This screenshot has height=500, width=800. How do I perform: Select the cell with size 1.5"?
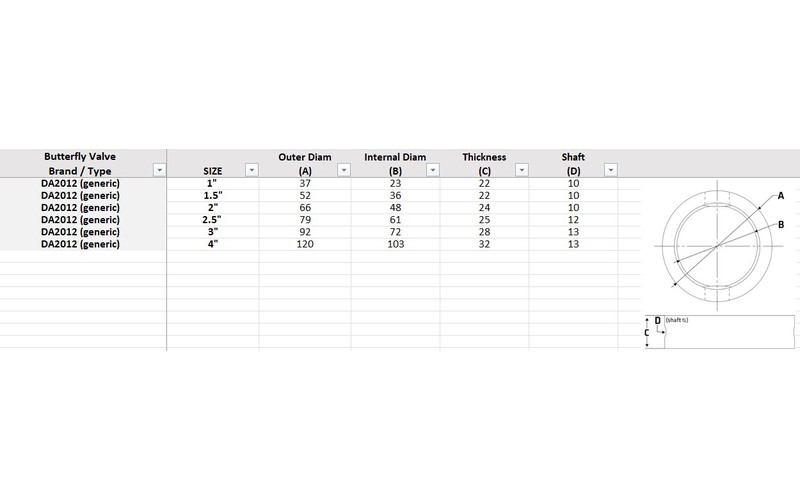click(213, 195)
